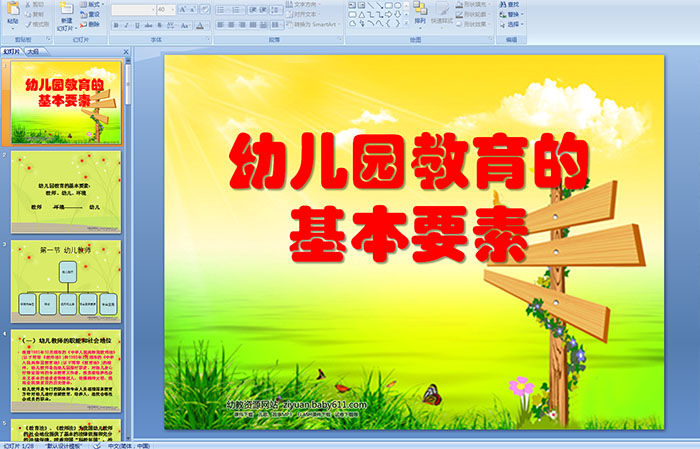
Task: Select slide 3 thumbnail 第一节 幼儿教师
Action: pyautogui.click(x=66, y=282)
